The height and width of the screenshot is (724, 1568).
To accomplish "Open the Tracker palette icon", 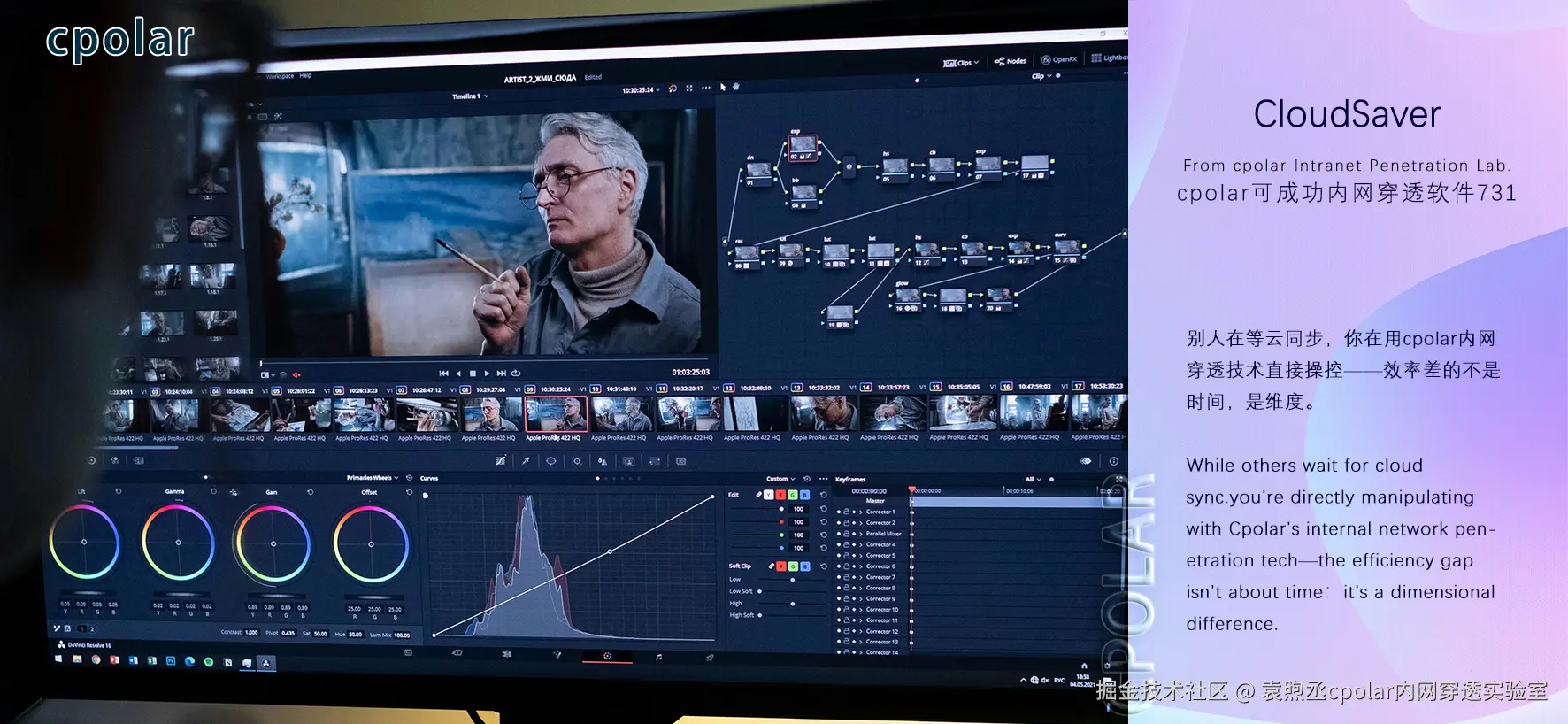I will pos(577,461).
